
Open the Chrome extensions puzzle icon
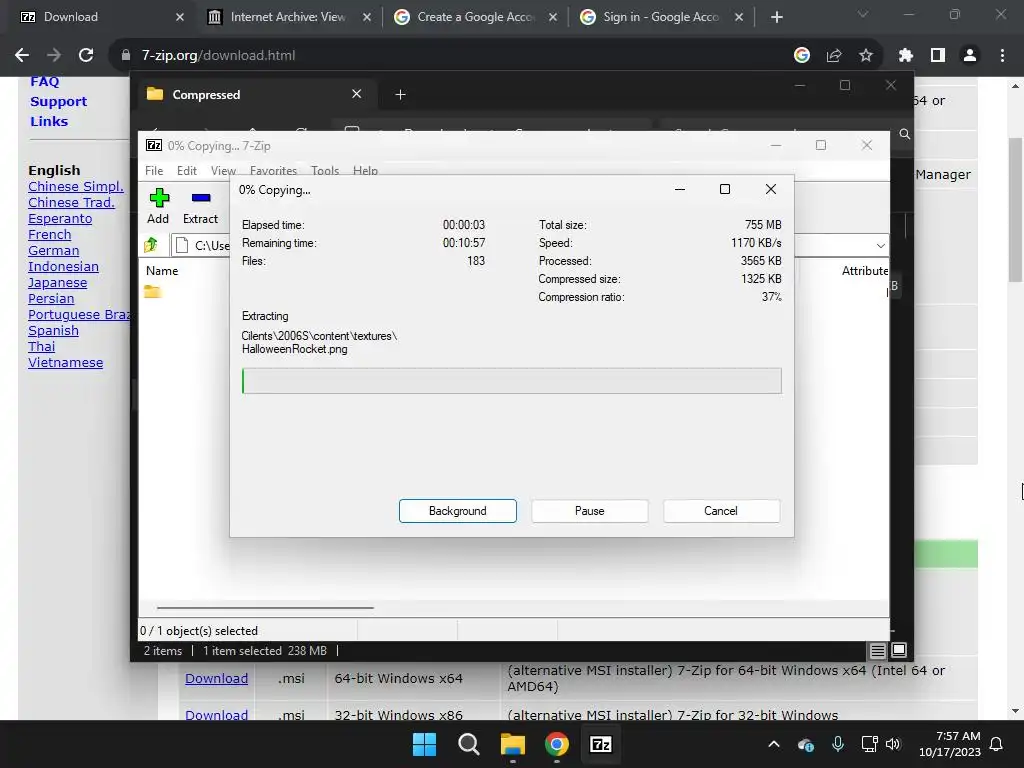905,56
